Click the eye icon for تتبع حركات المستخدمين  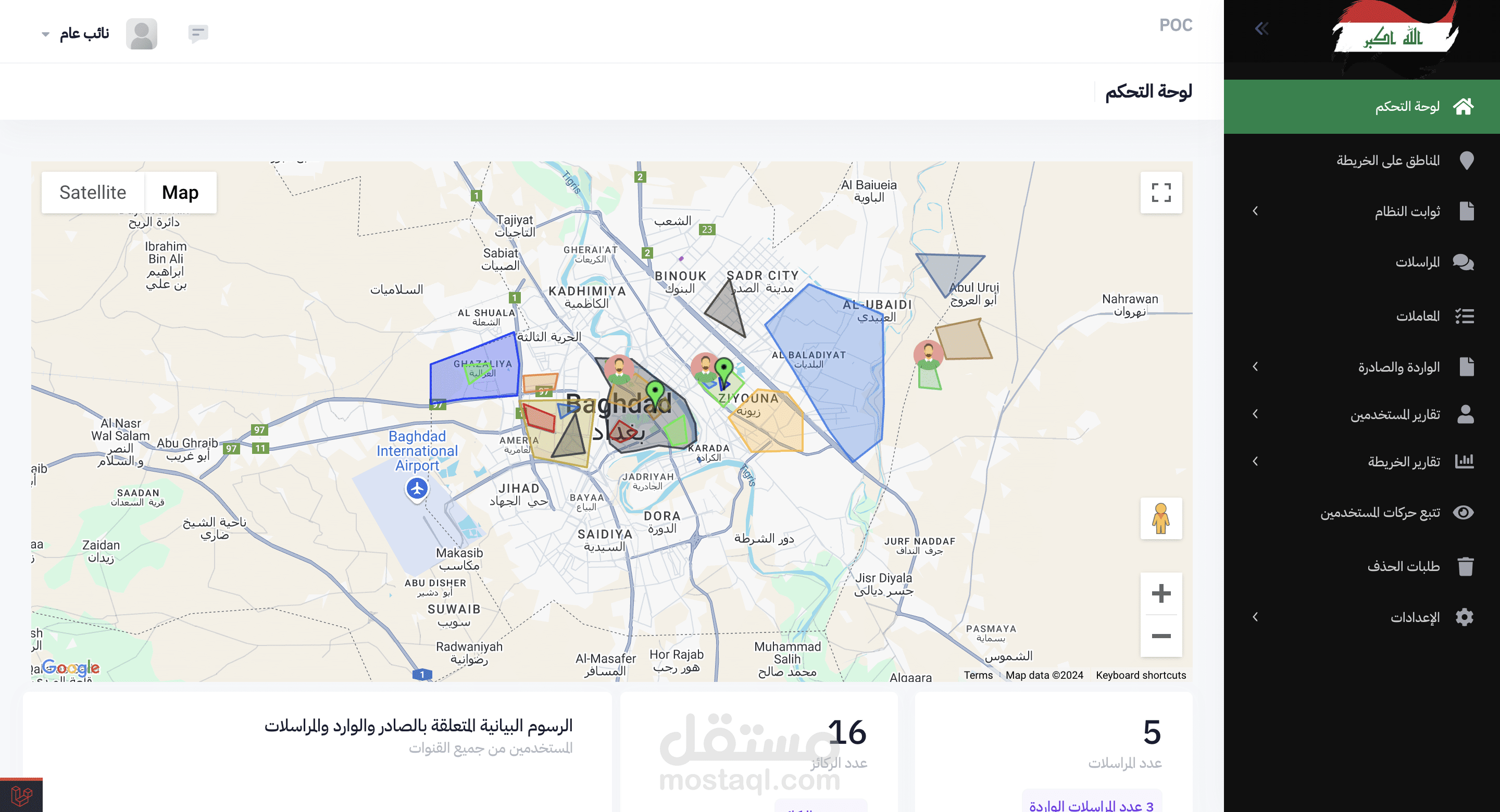1464,512
